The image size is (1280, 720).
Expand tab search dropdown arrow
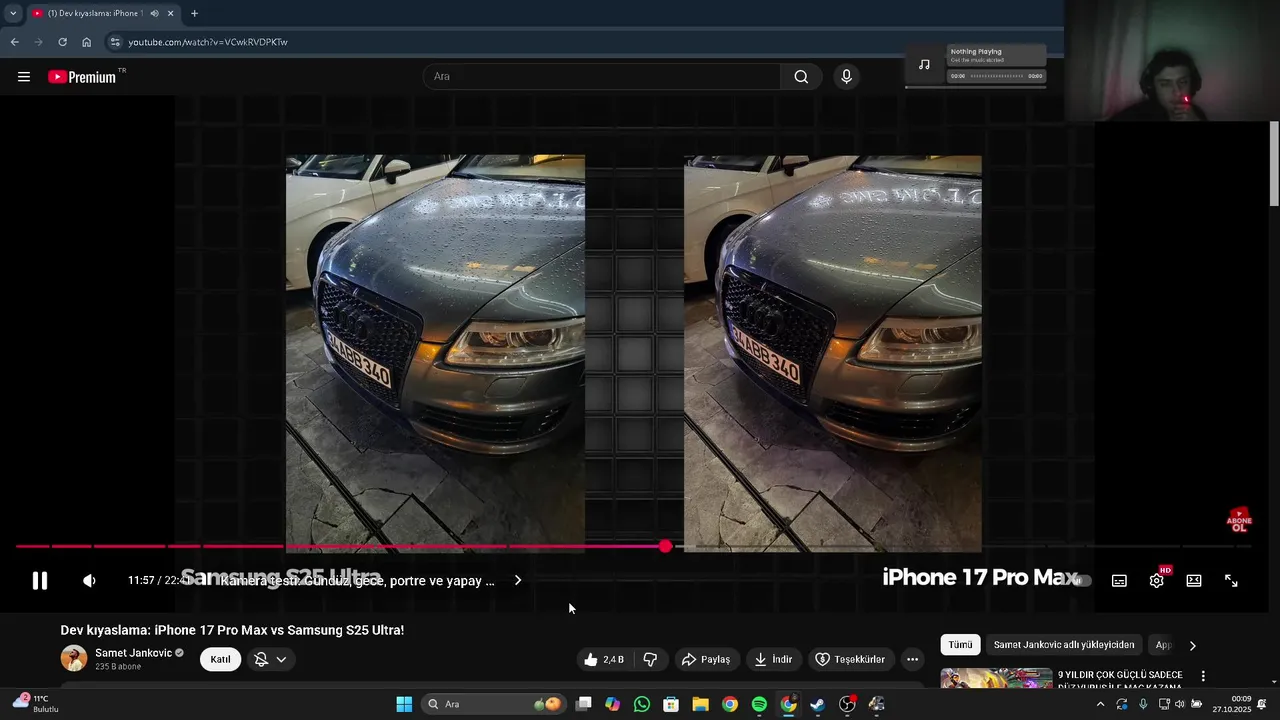tap(13, 13)
